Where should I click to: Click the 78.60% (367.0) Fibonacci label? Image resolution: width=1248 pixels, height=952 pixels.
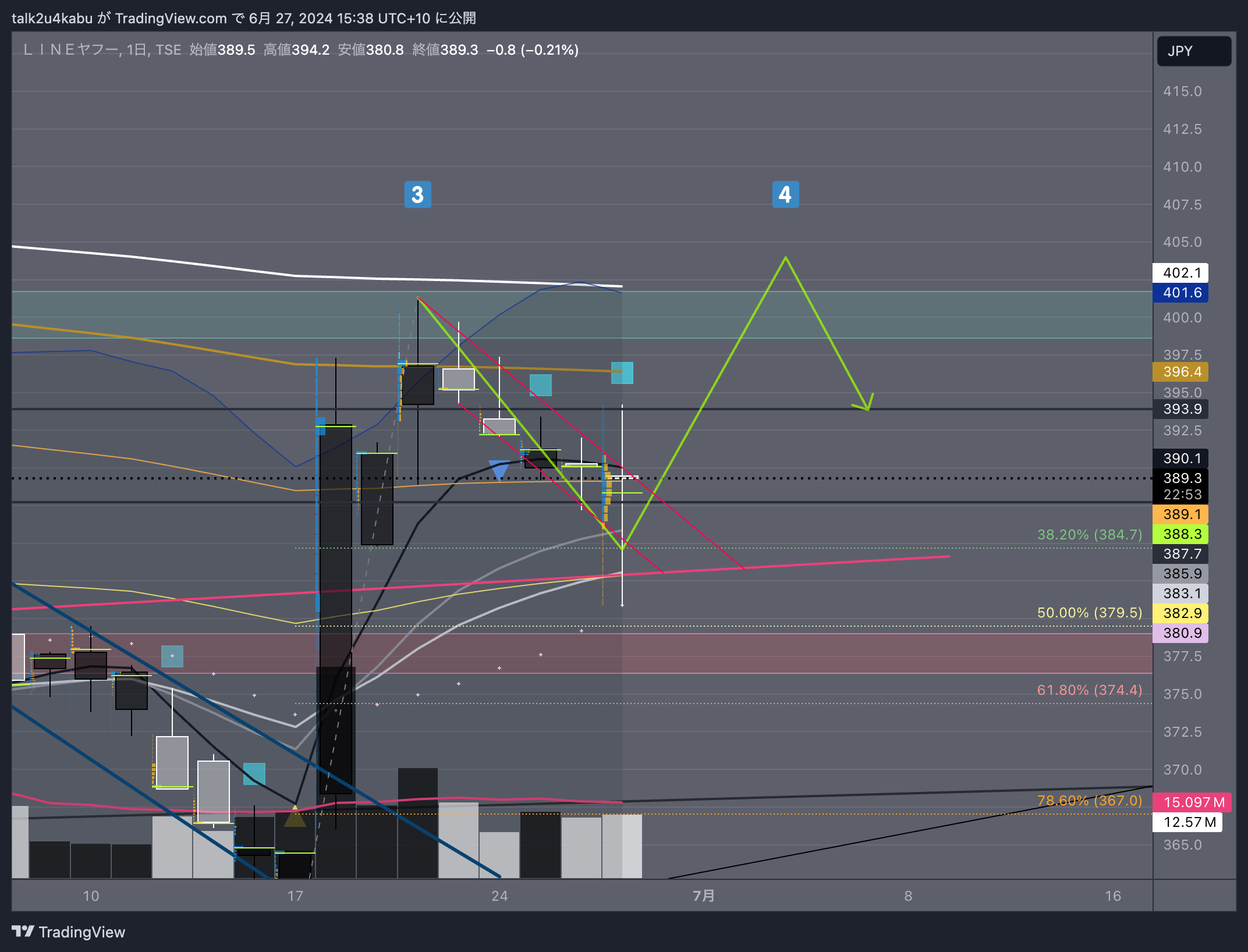coord(1090,801)
